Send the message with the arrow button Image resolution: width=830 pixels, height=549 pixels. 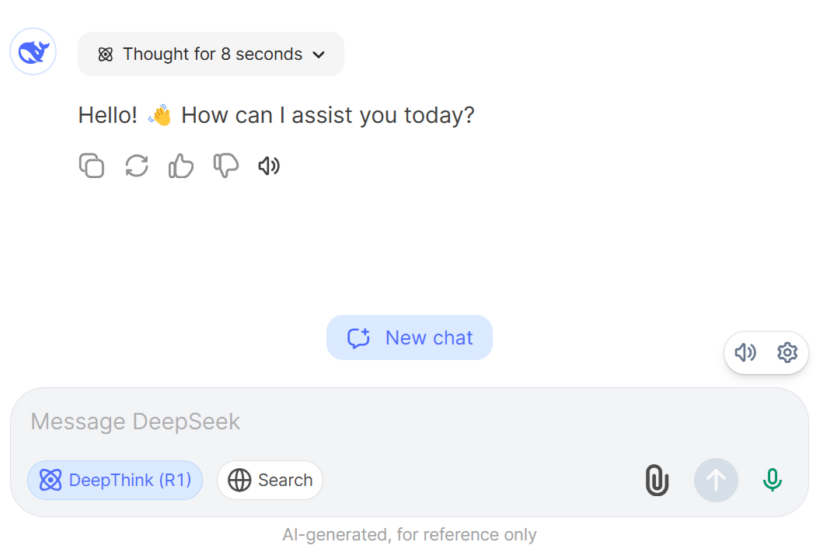click(716, 480)
